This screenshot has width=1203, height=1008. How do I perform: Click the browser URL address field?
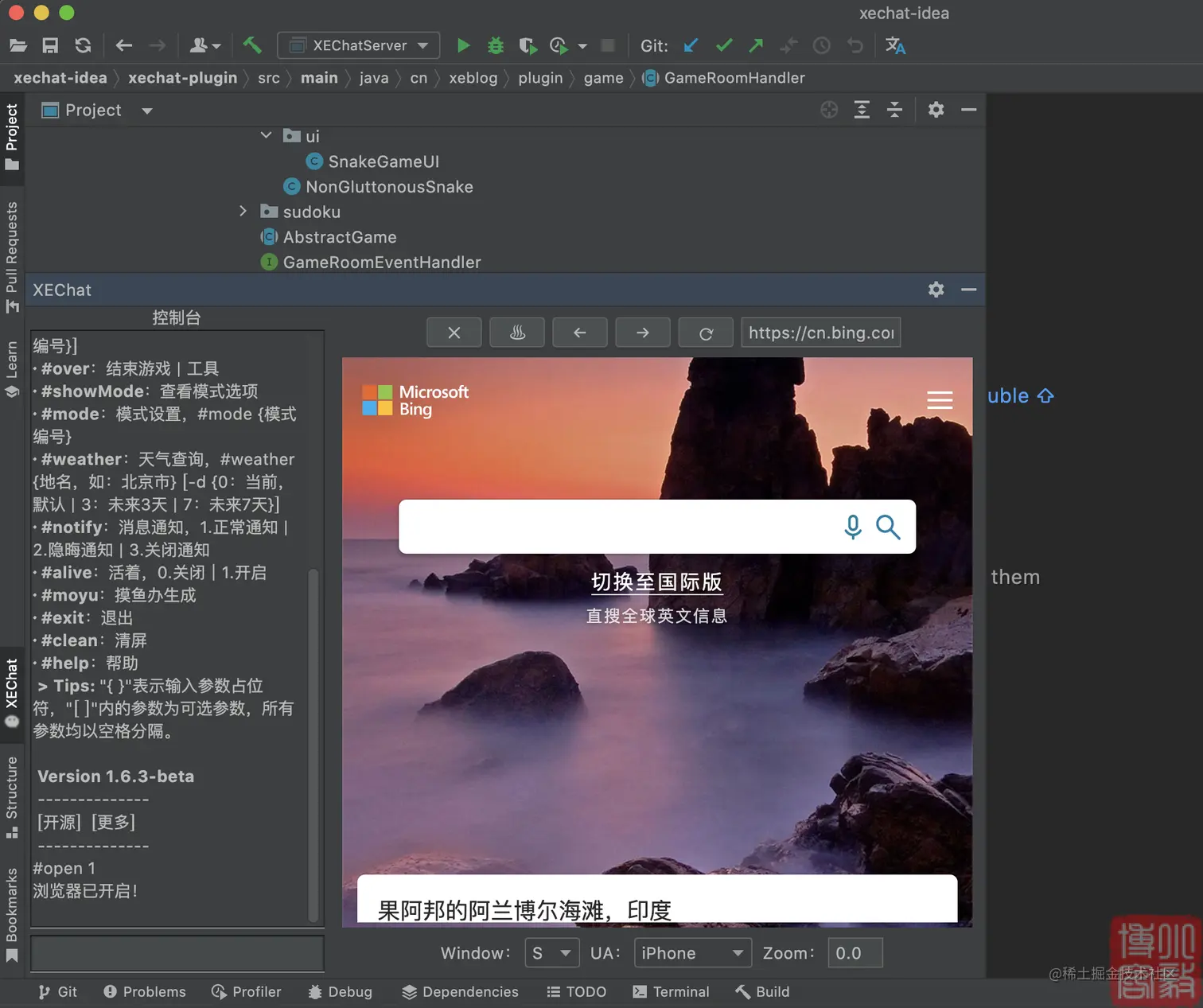coord(821,333)
